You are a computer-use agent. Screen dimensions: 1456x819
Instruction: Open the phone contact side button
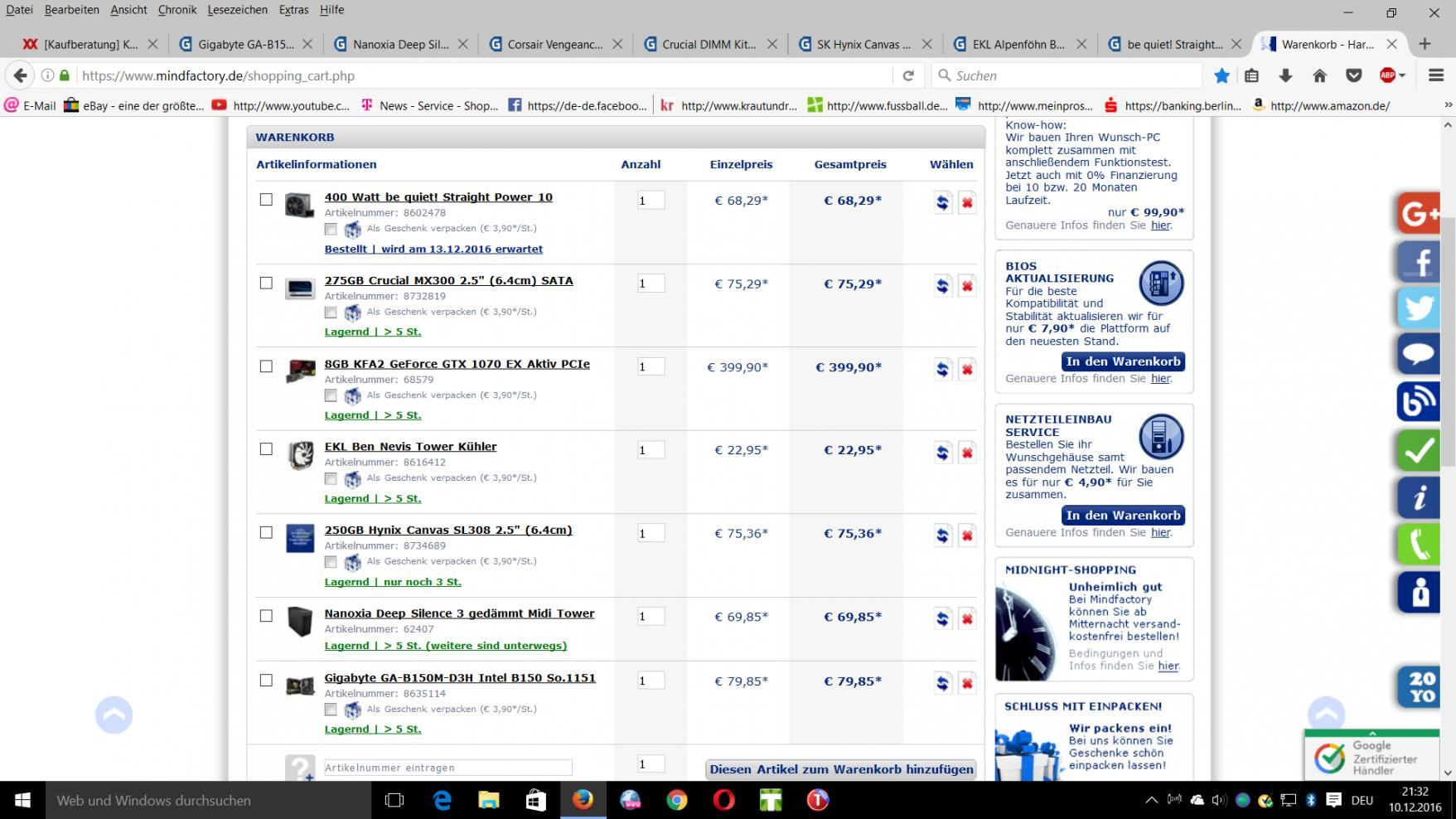(1419, 545)
